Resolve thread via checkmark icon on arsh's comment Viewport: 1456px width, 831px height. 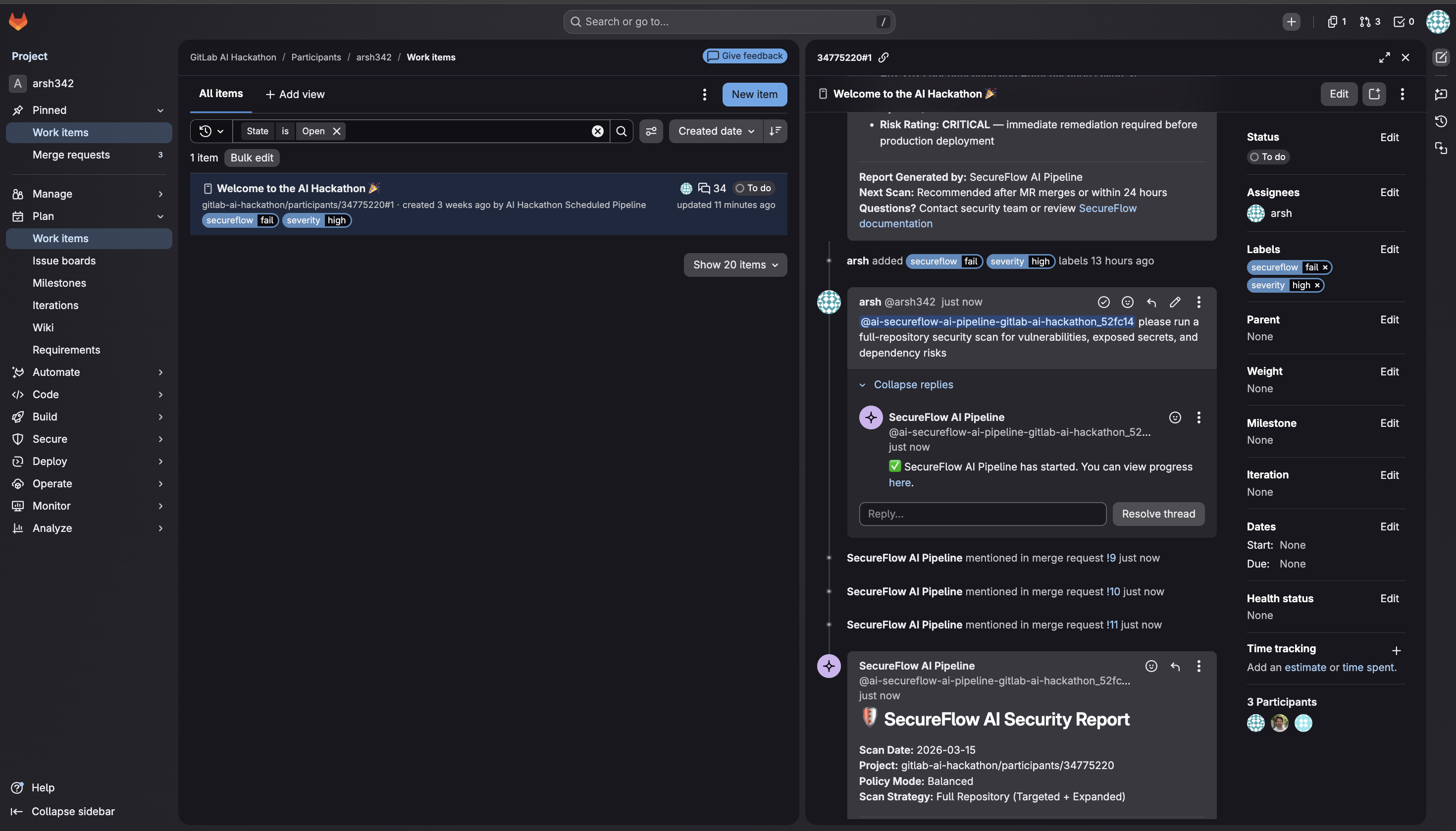[x=1103, y=302]
